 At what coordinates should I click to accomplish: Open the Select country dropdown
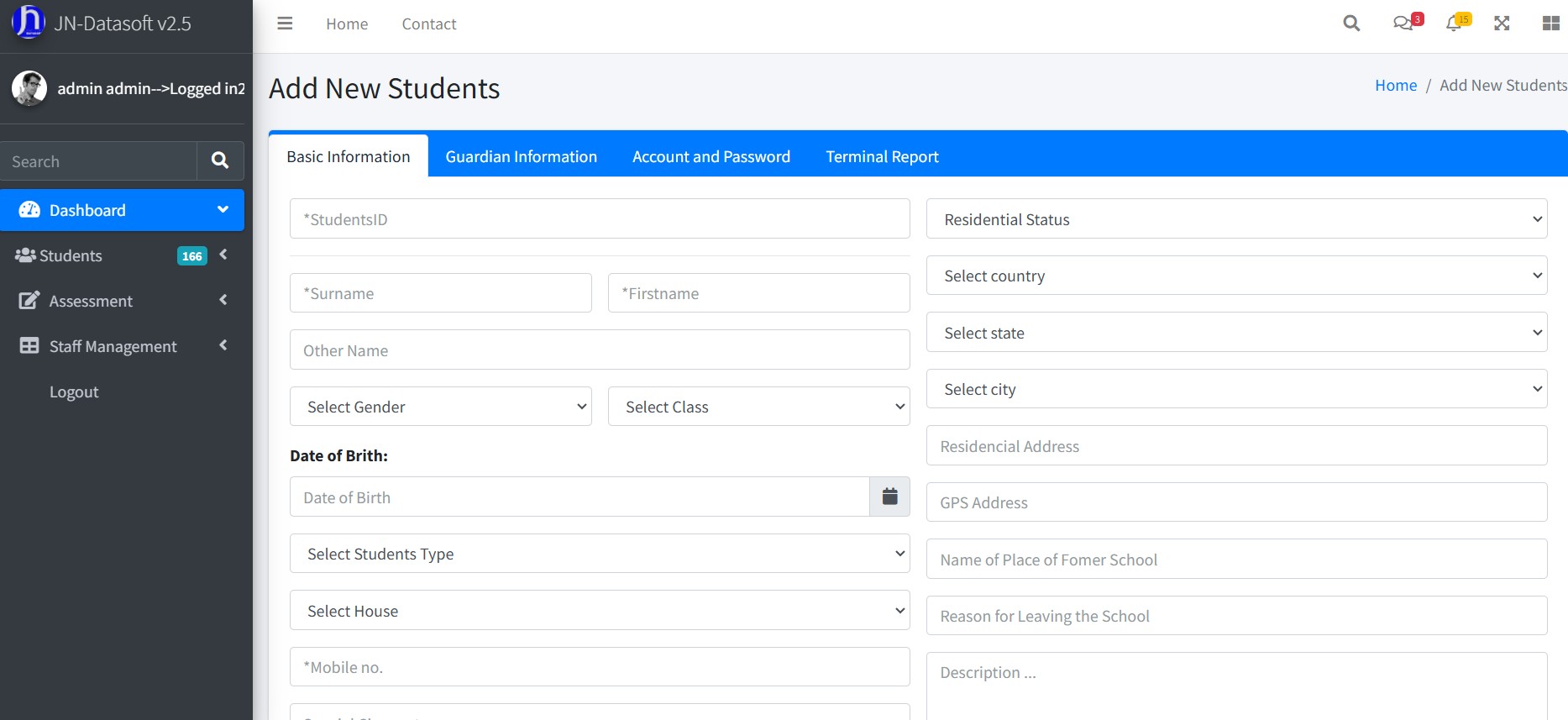click(x=1235, y=276)
